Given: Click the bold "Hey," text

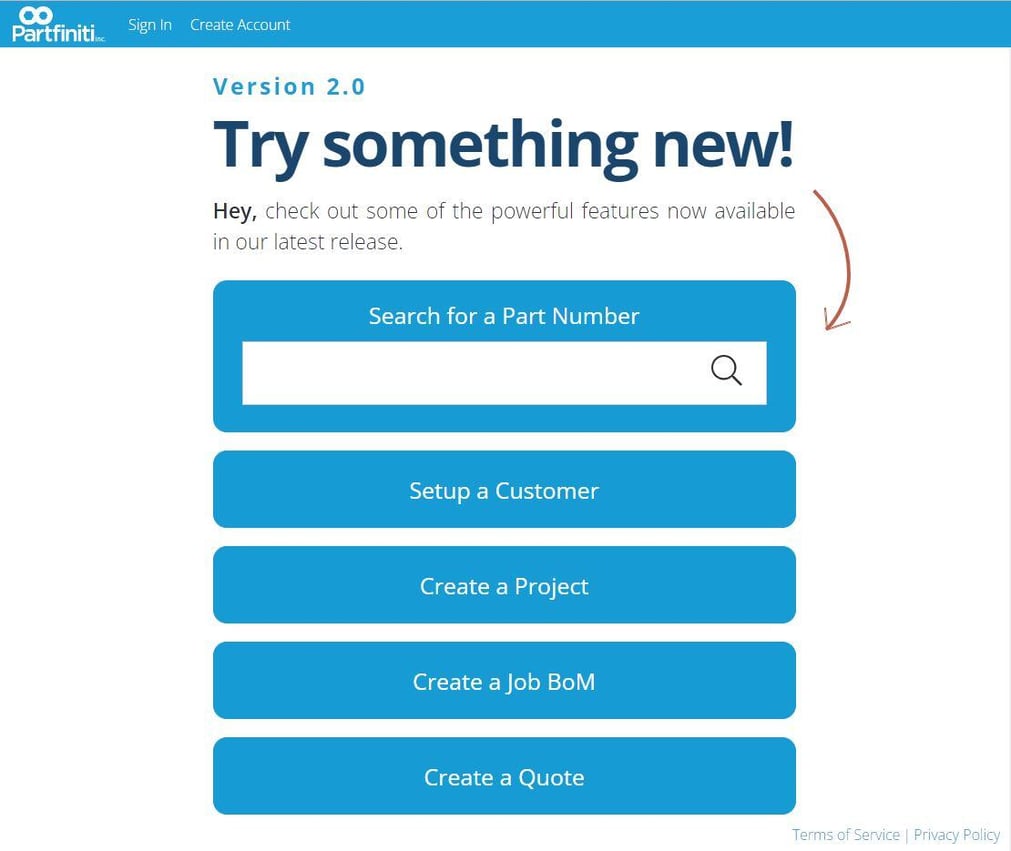Looking at the screenshot, I should coord(235,211).
